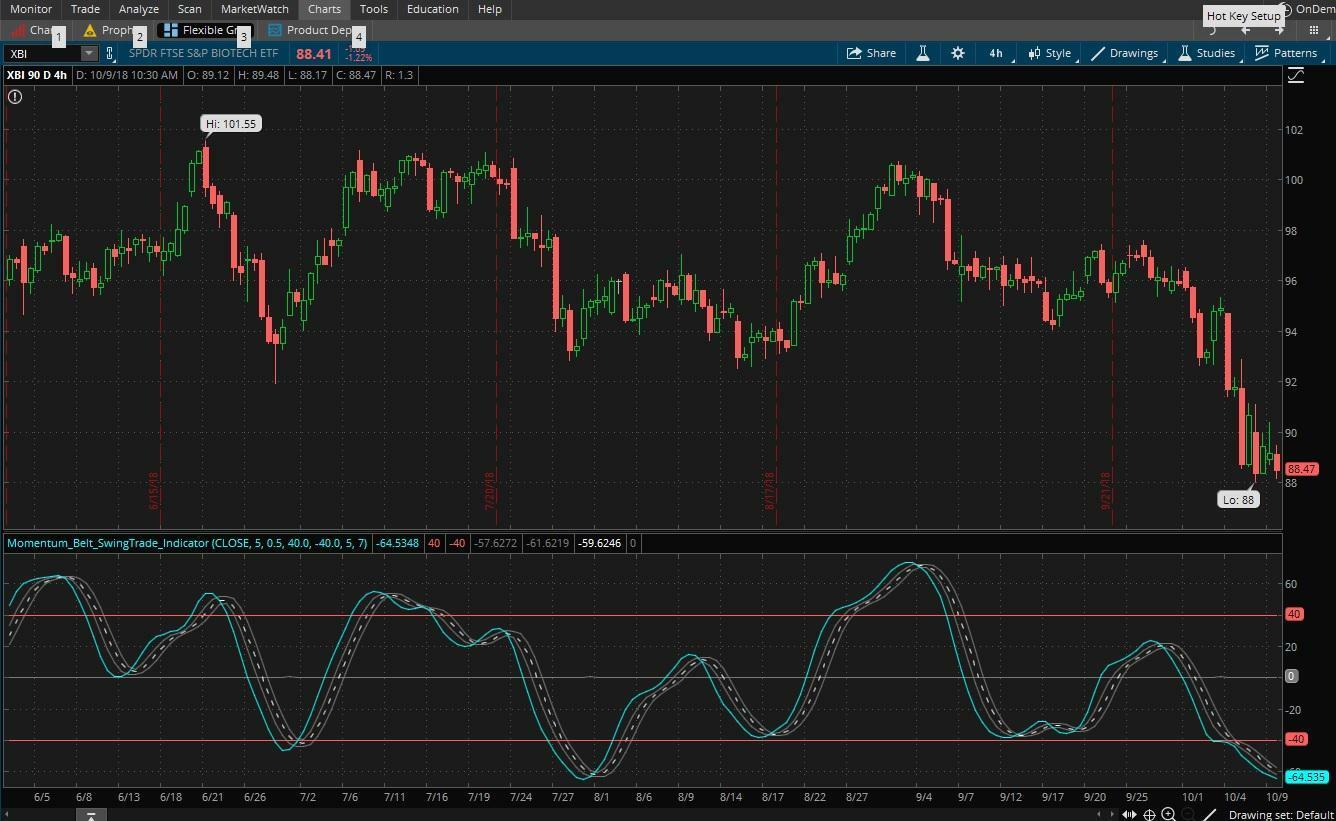Open the Analyze tab
The height and width of the screenshot is (821, 1336).
tap(139, 9)
